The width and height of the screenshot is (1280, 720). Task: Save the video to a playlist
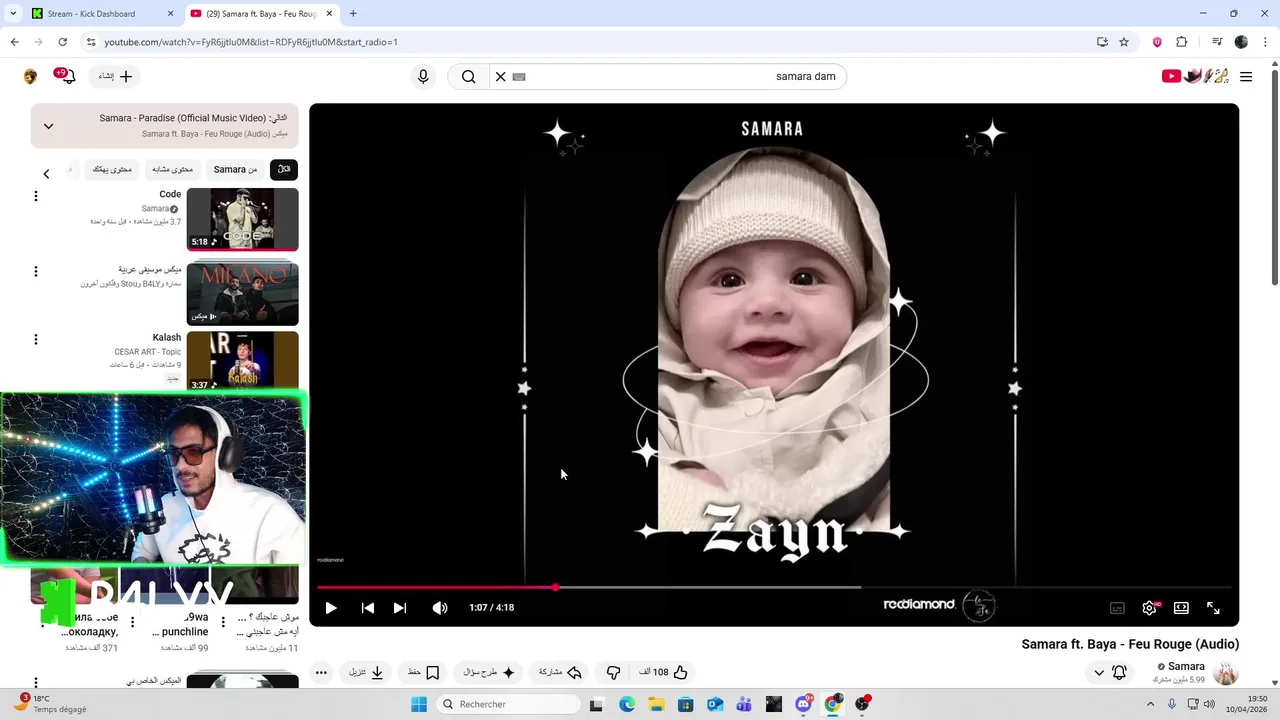(x=423, y=673)
